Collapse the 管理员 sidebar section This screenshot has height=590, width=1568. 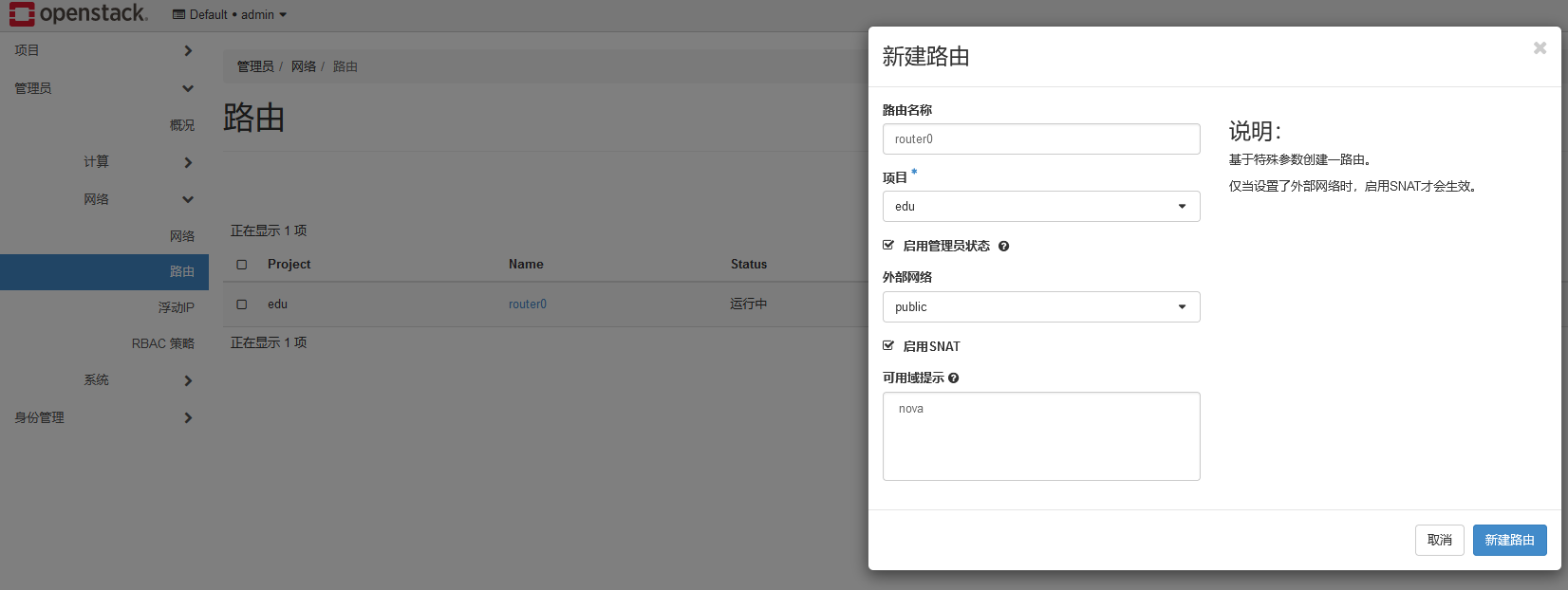(x=188, y=88)
